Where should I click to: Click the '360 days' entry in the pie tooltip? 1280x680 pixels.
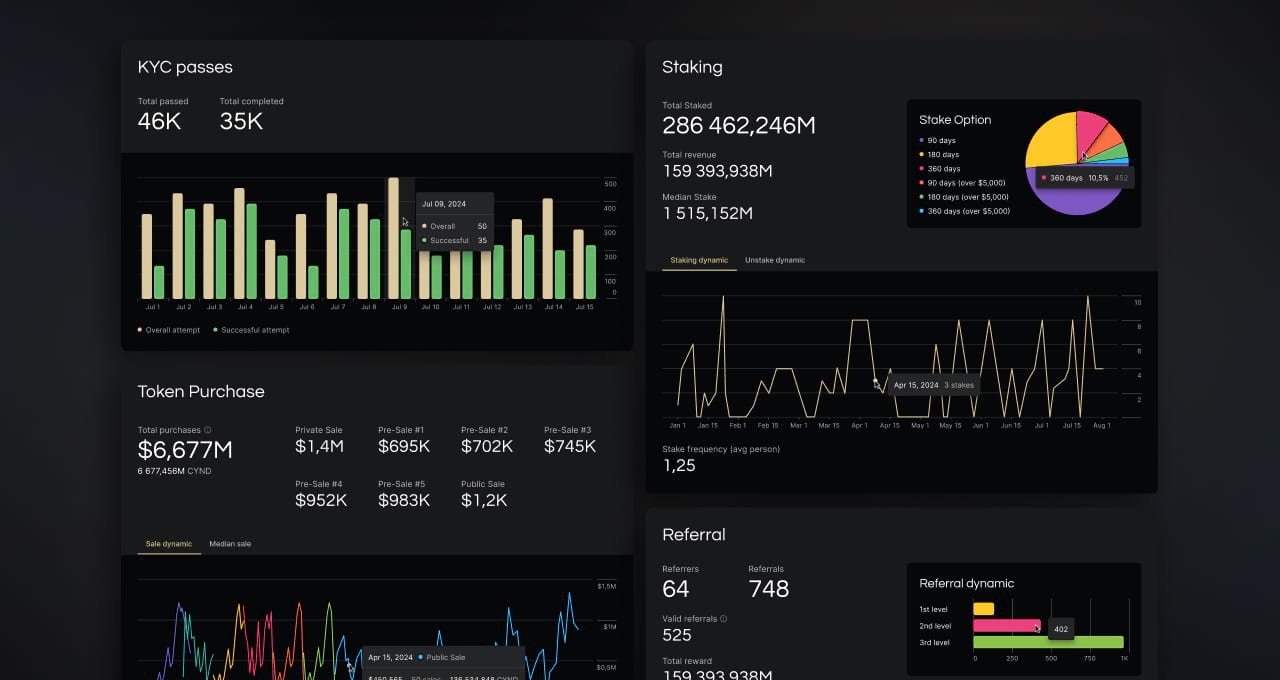click(1066, 178)
